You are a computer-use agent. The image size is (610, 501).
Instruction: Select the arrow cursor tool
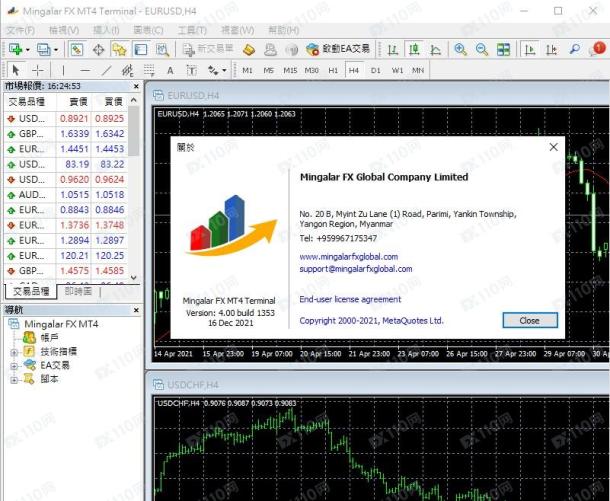click(16, 70)
